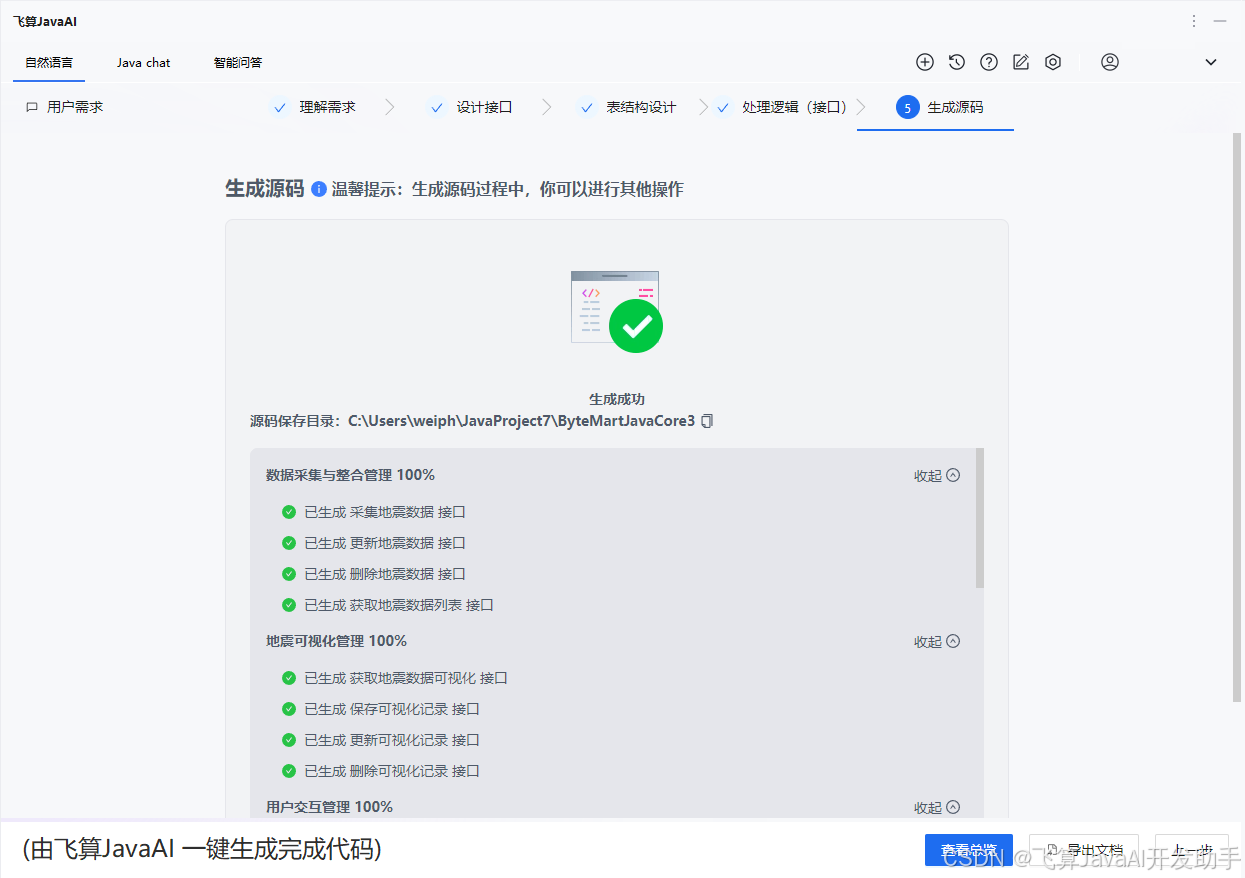
Task: Click the user account avatar icon
Action: click(x=1110, y=62)
